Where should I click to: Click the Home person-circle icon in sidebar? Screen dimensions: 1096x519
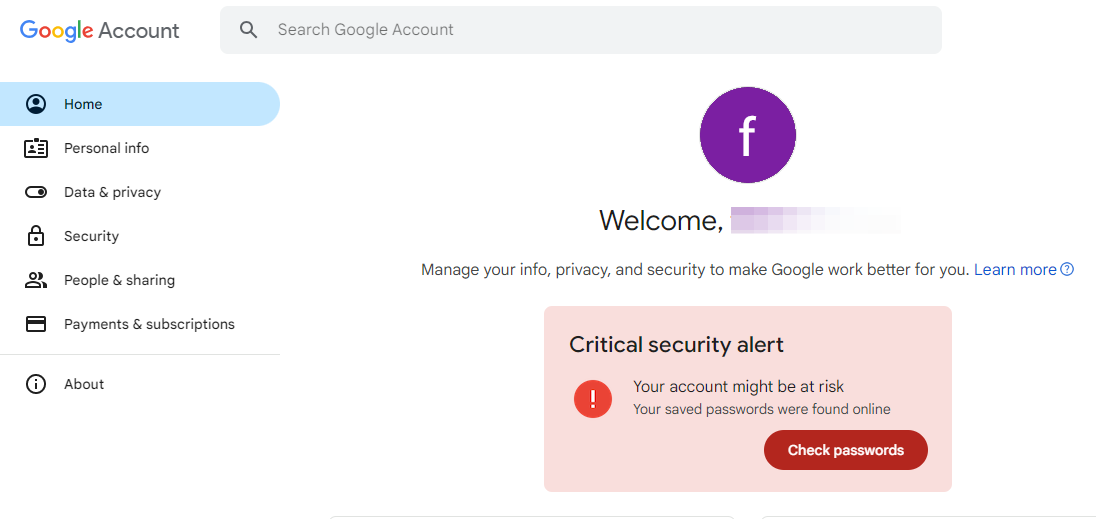click(36, 104)
